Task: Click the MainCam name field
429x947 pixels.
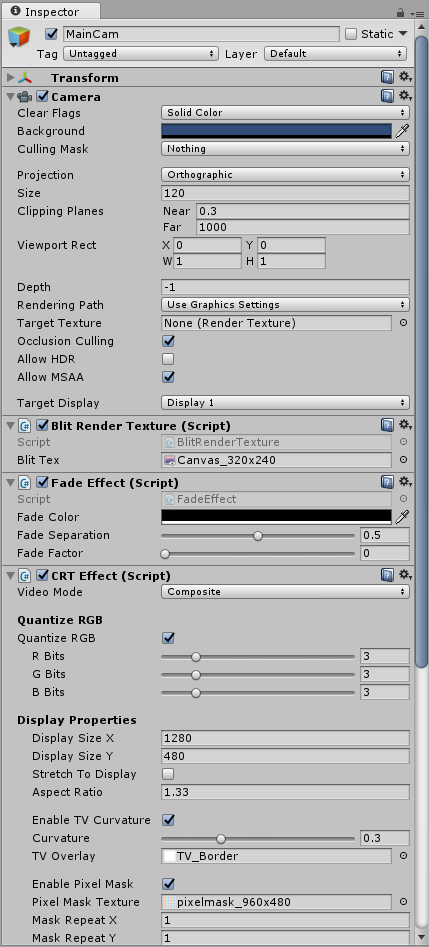Action: click(201, 34)
